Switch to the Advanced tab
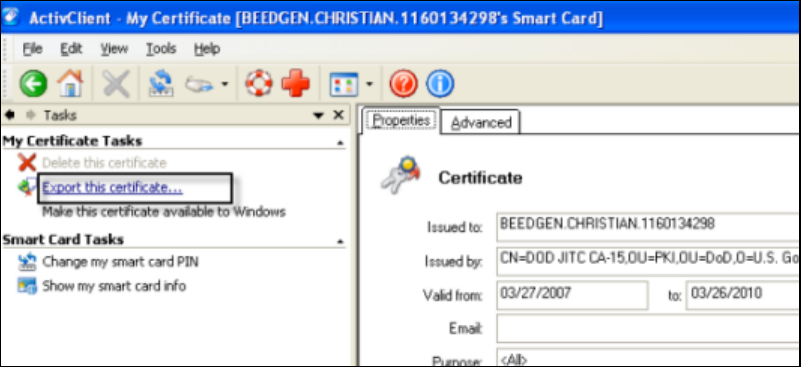This screenshot has height=367, width=801. tap(481, 123)
